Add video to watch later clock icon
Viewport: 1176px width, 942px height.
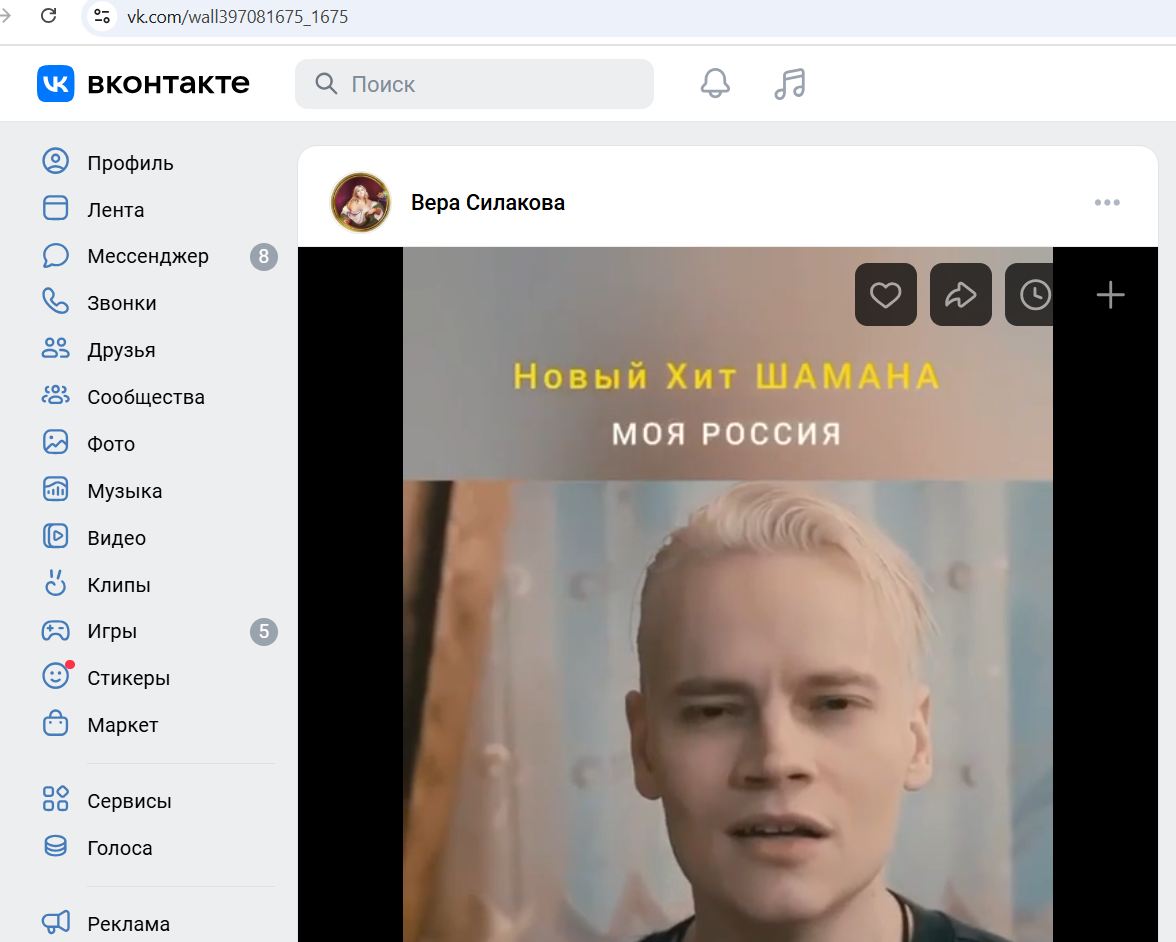1033,295
